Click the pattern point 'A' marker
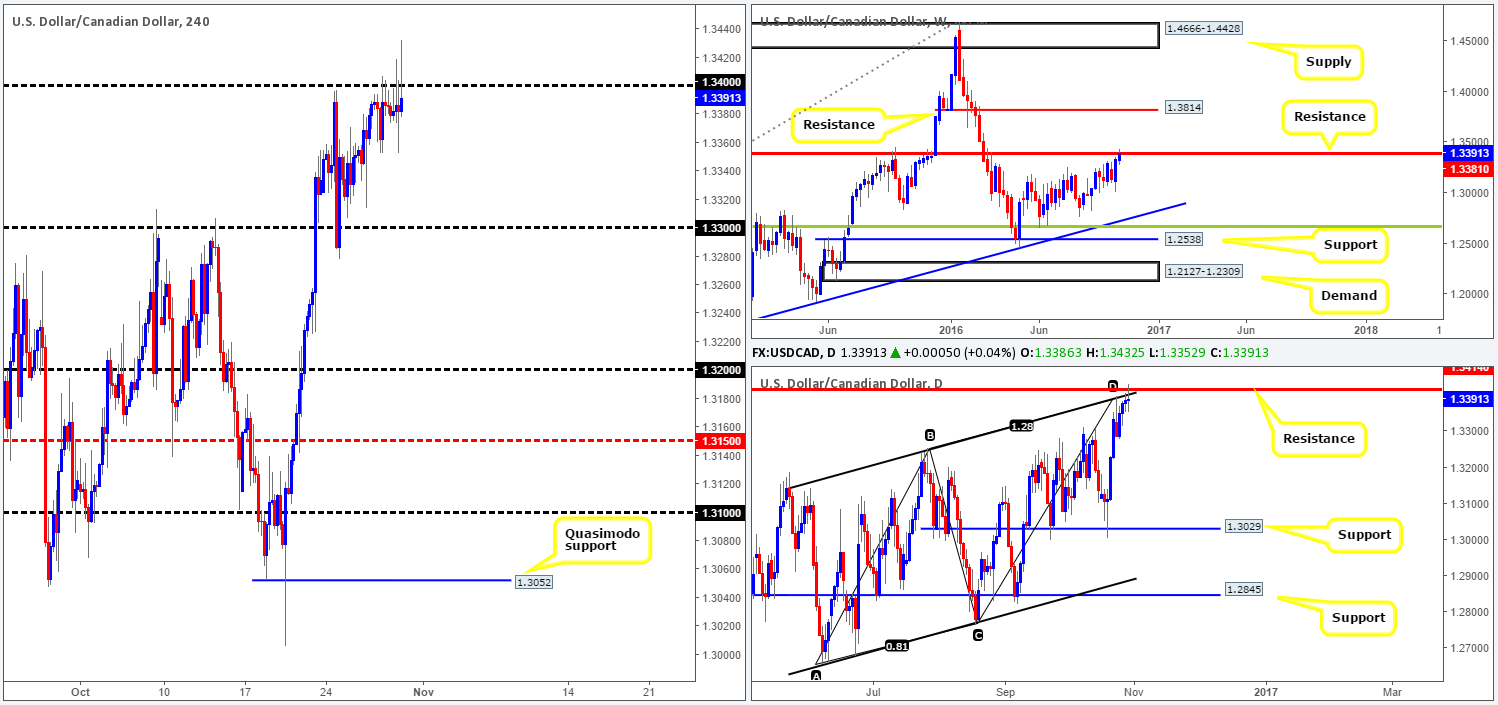Screen dimensions: 1498x705 (815, 675)
